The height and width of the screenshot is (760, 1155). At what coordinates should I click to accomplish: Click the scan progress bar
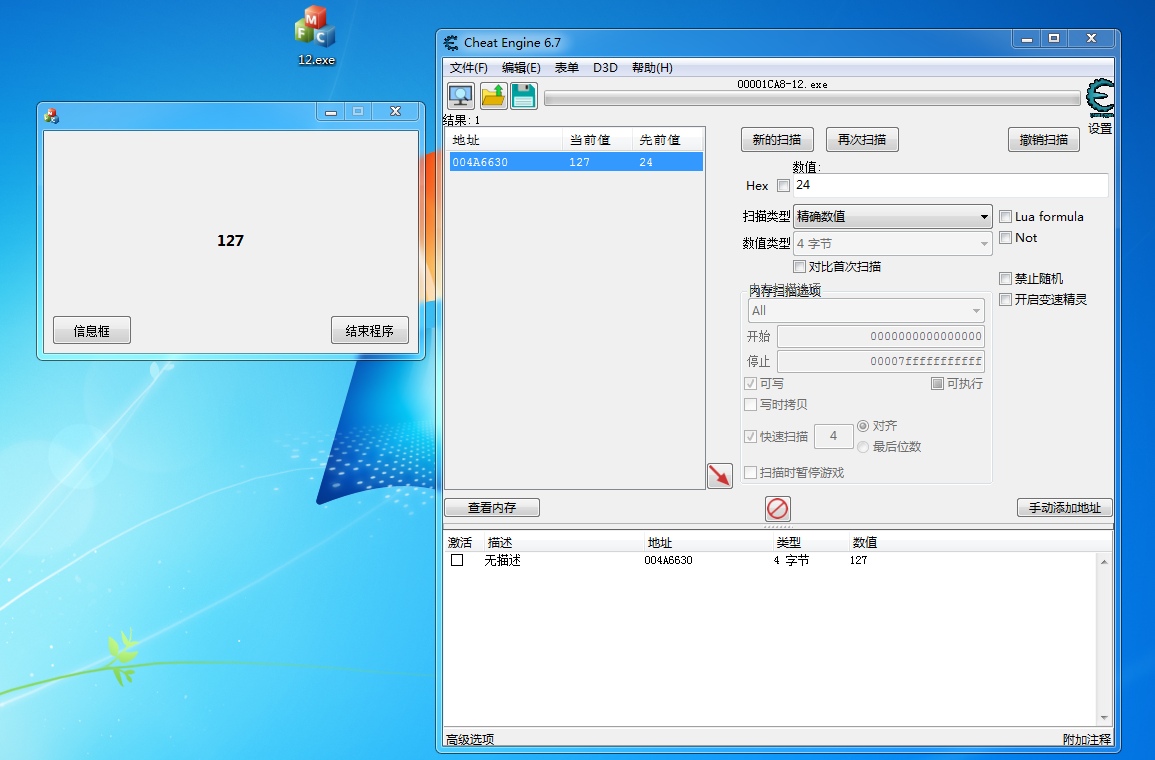coord(812,98)
